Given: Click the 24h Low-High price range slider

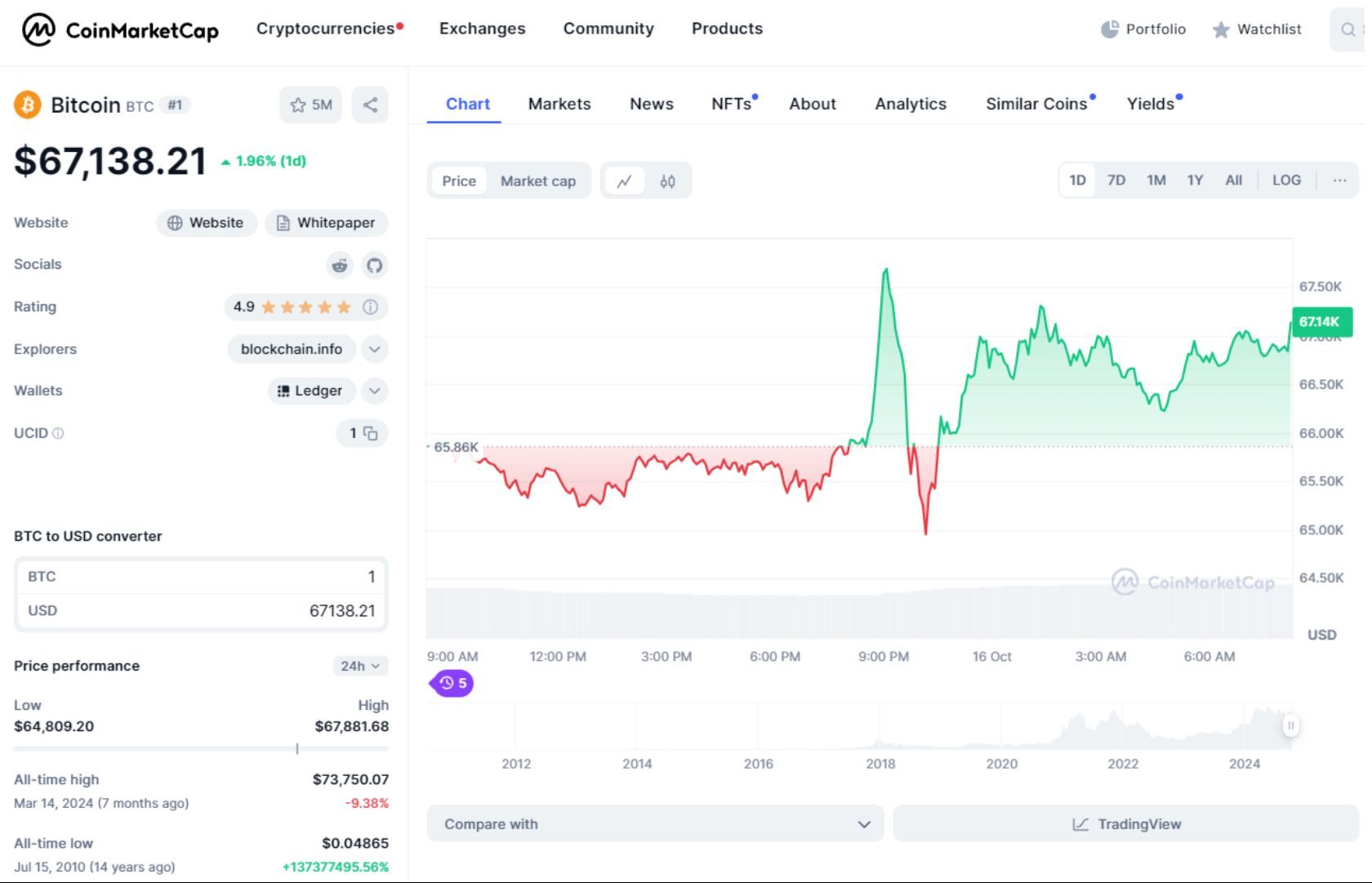Looking at the screenshot, I should tap(296, 747).
